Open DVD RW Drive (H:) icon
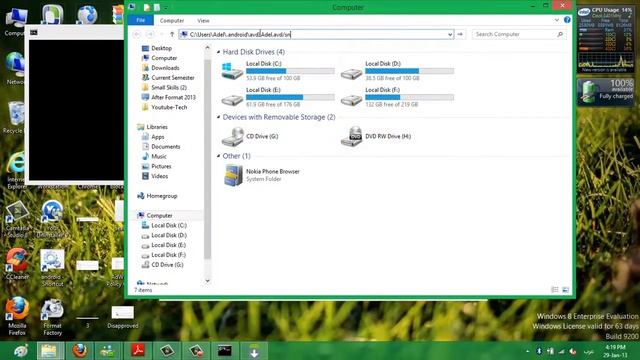The width and height of the screenshot is (640, 360). pos(351,136)
